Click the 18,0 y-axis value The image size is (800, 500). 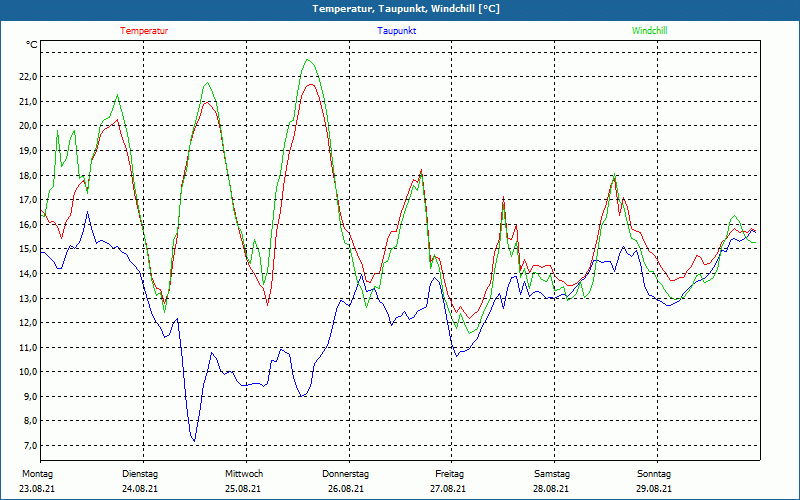click(x=29, y=175)
